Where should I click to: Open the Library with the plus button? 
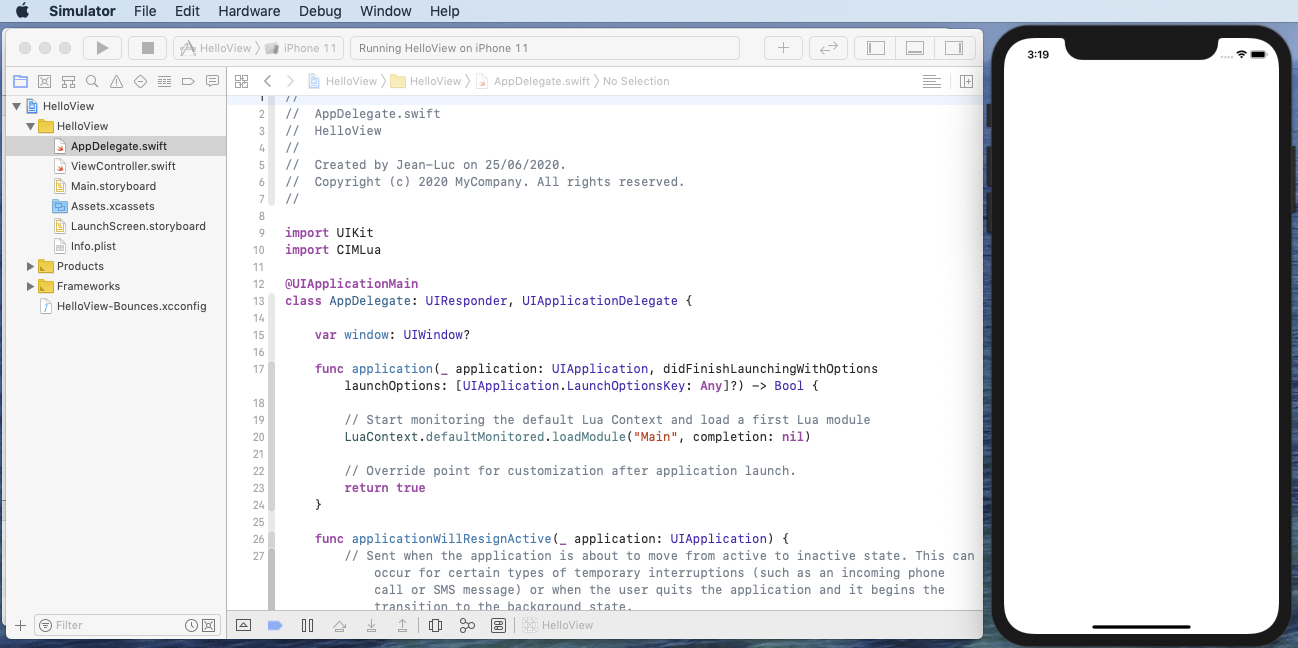tap(783, 48)
